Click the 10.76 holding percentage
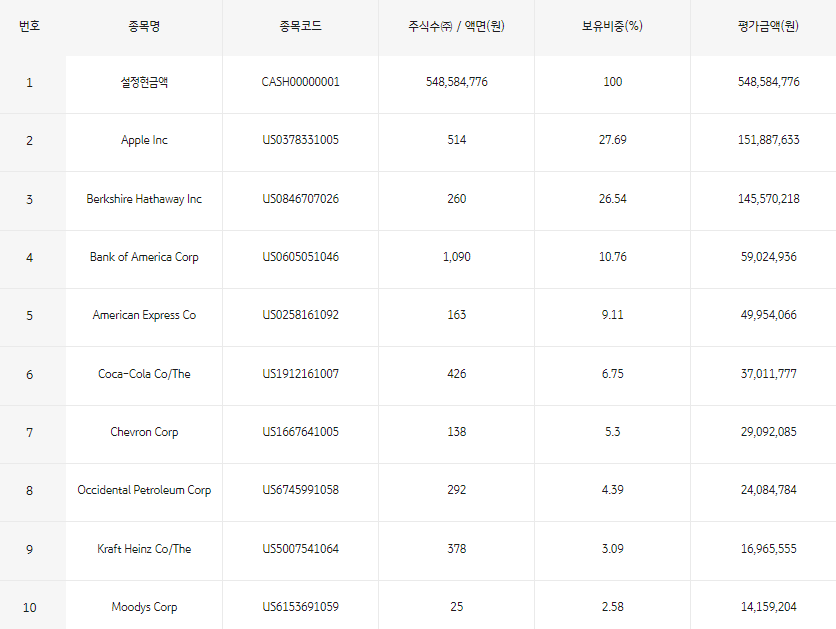Viewport: 836px width, 629px height. [x=612, y=257]
